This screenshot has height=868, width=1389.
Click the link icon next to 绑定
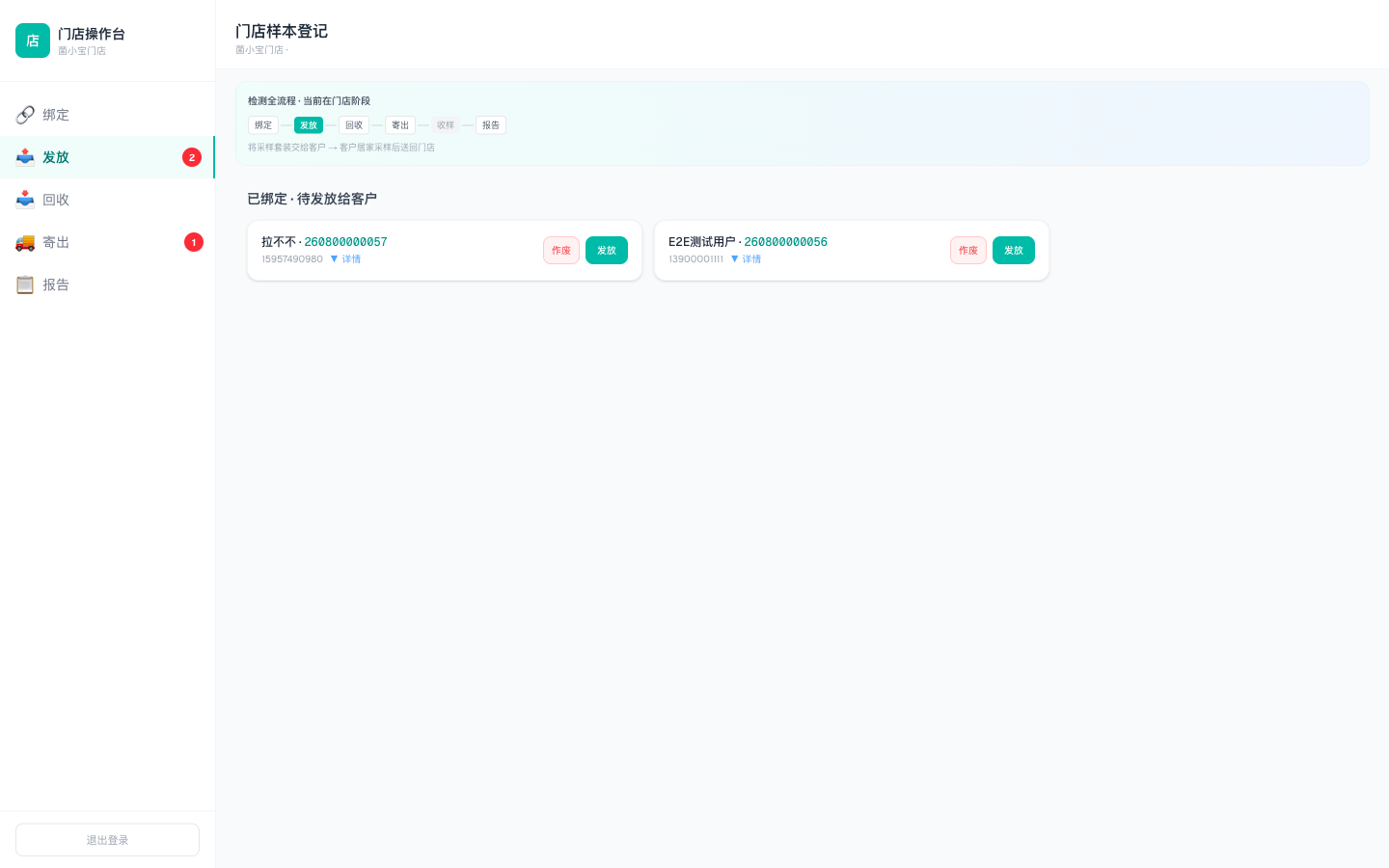point(25,115)
